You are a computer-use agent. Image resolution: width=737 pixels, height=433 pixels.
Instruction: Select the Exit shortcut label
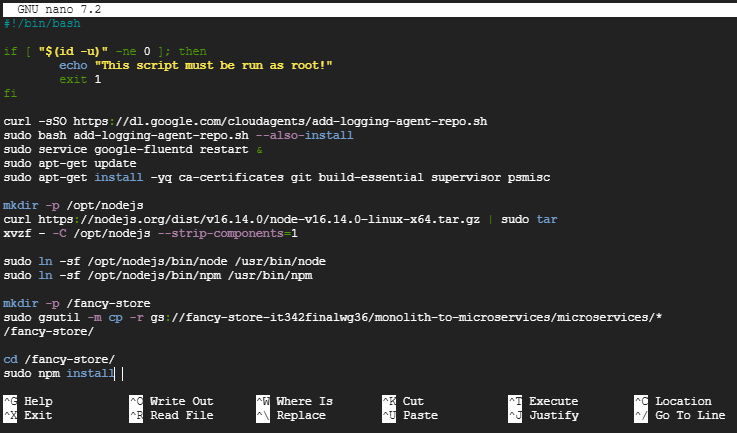pos(38,415)
